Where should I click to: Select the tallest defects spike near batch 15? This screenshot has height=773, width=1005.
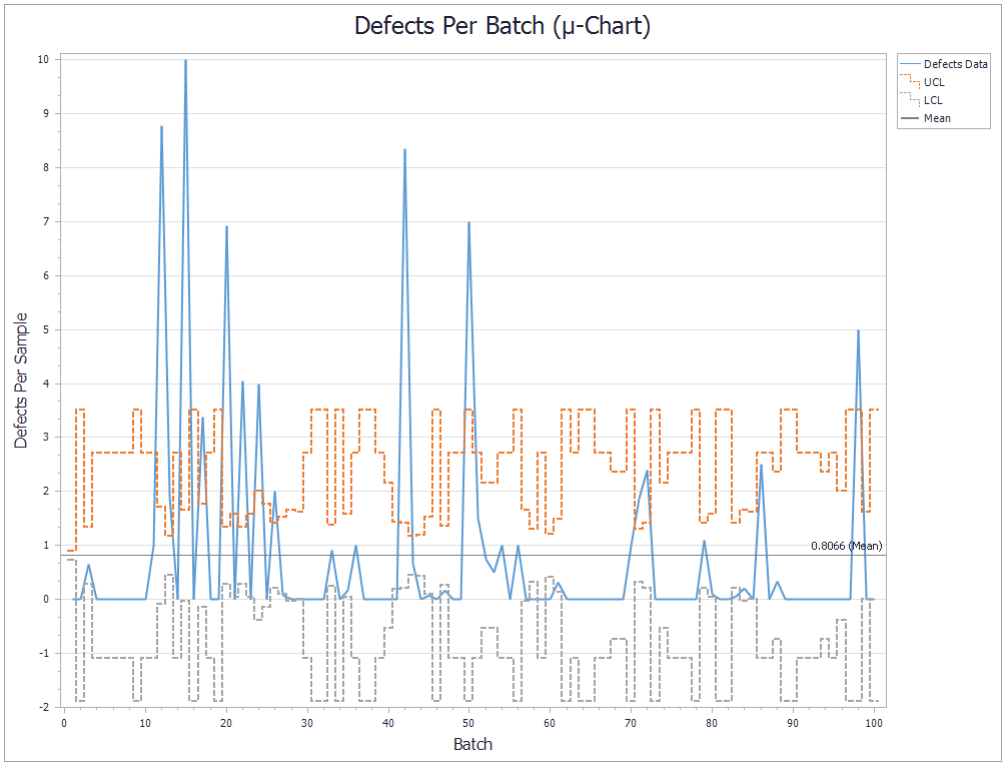(x=185, y=61)
